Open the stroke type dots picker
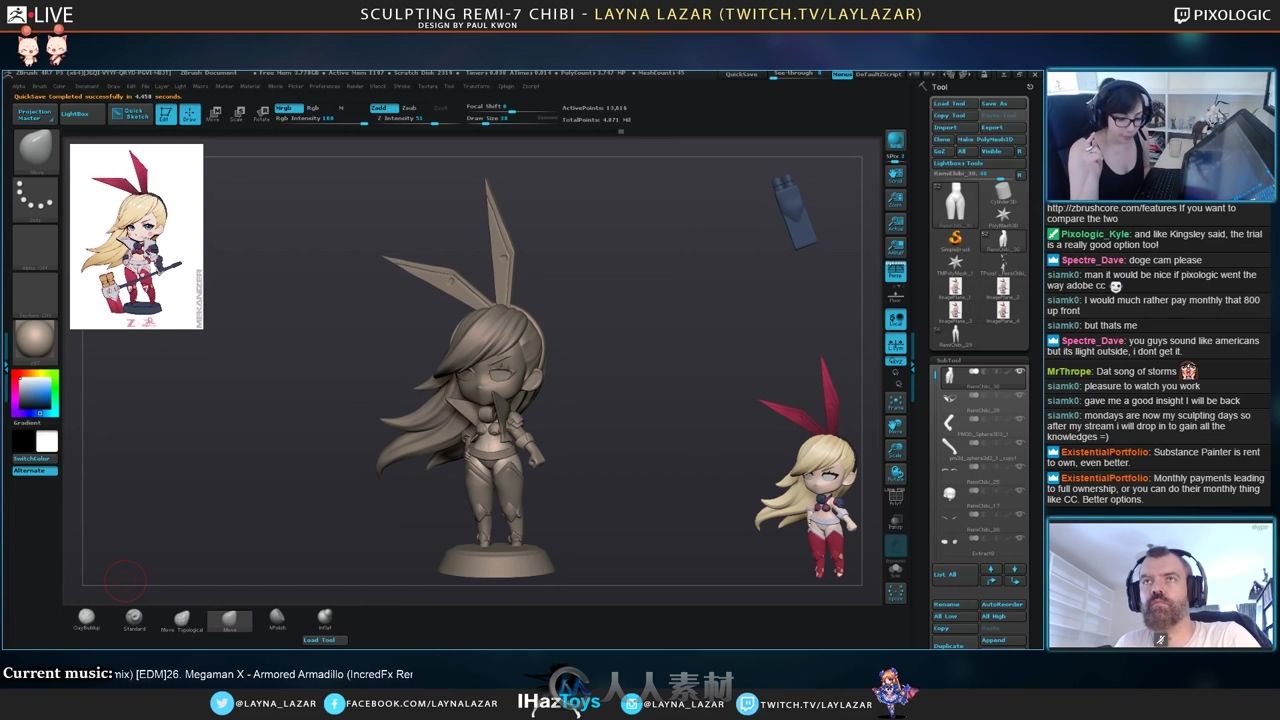 [35, 200]
